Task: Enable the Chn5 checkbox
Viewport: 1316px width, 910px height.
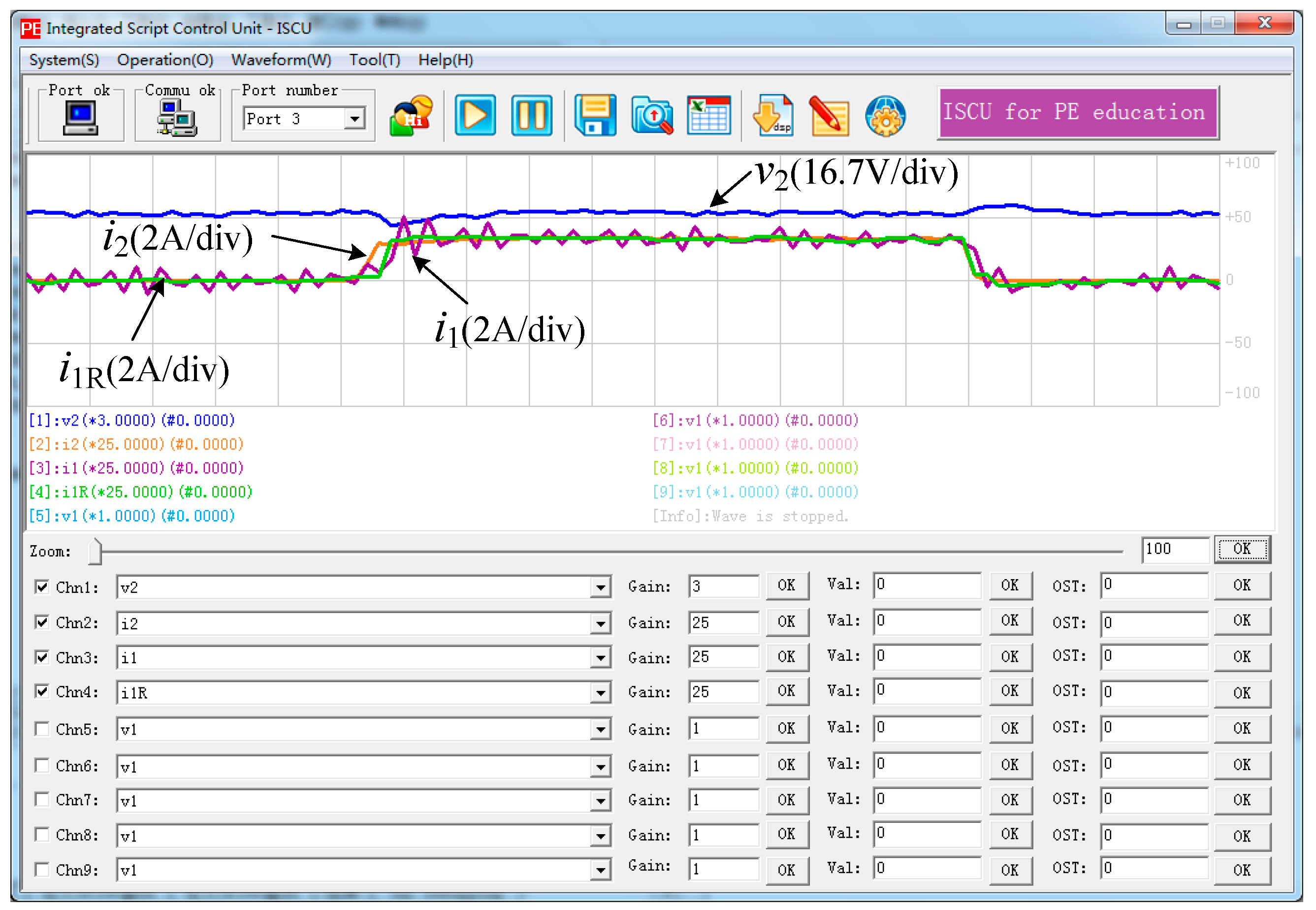Action: tap(42, 729)
